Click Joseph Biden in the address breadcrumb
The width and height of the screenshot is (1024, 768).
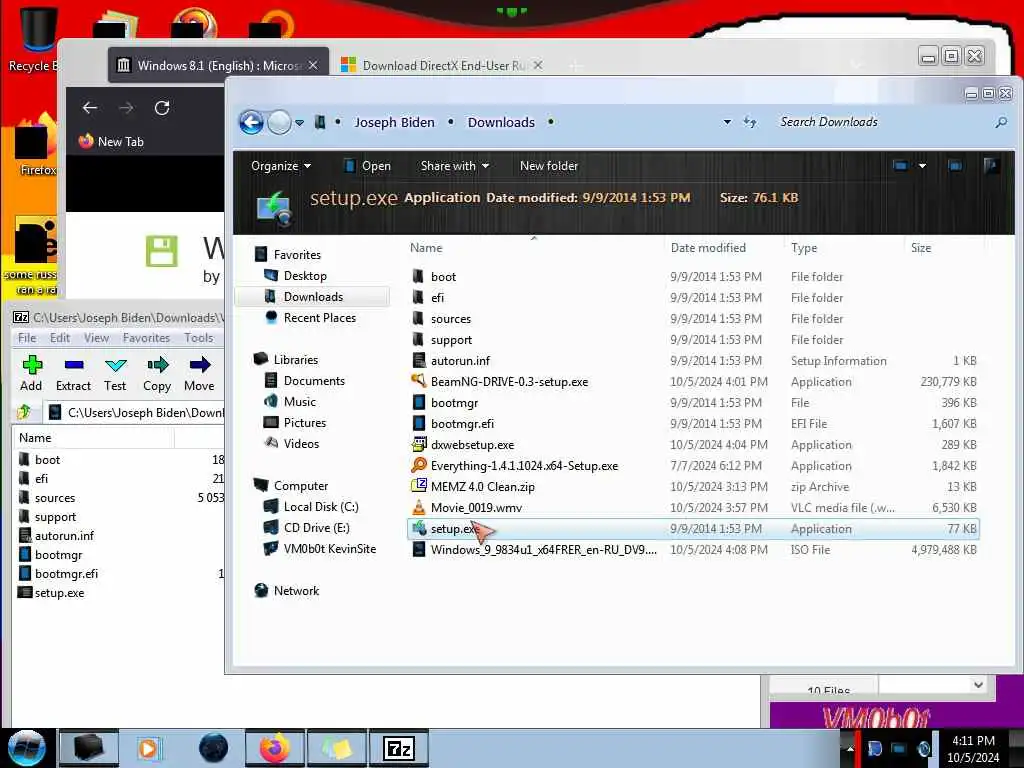(394, 122)
